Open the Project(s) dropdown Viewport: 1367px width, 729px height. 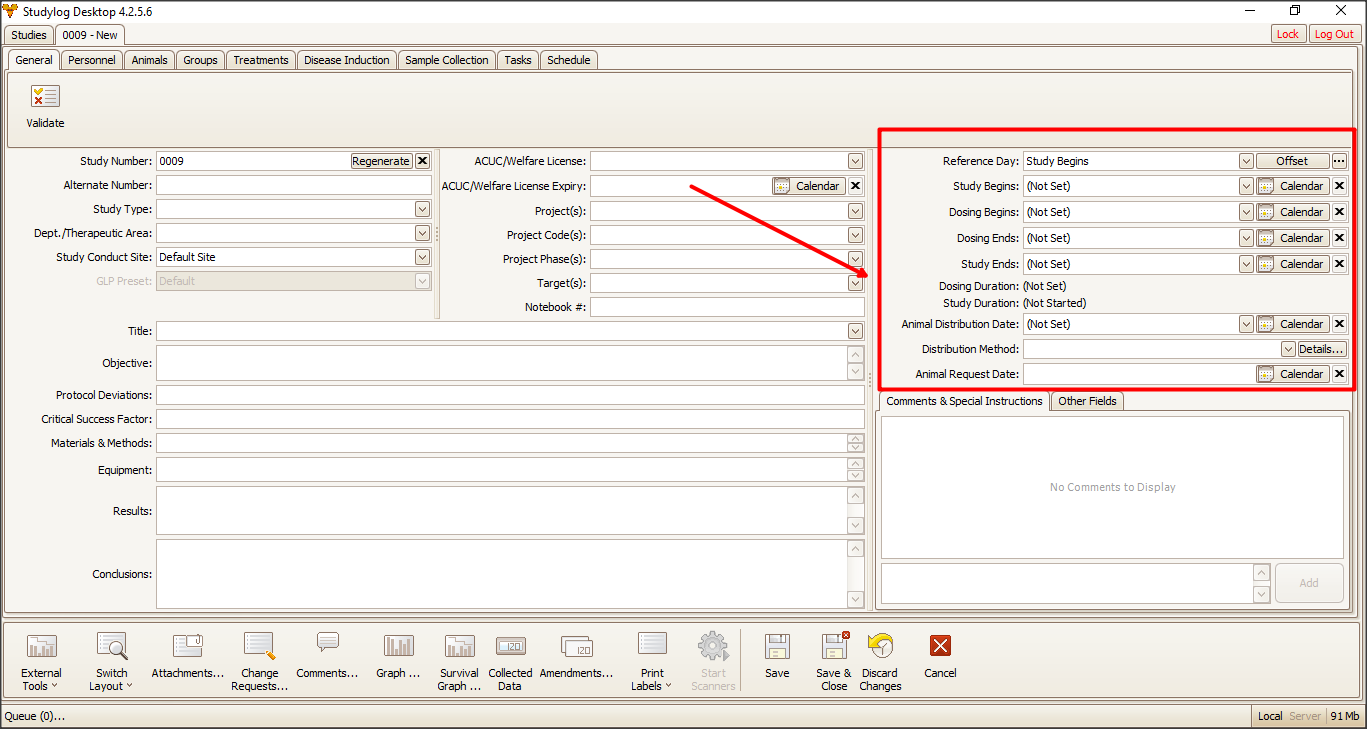pyautogui.click(x=855, y=211)
